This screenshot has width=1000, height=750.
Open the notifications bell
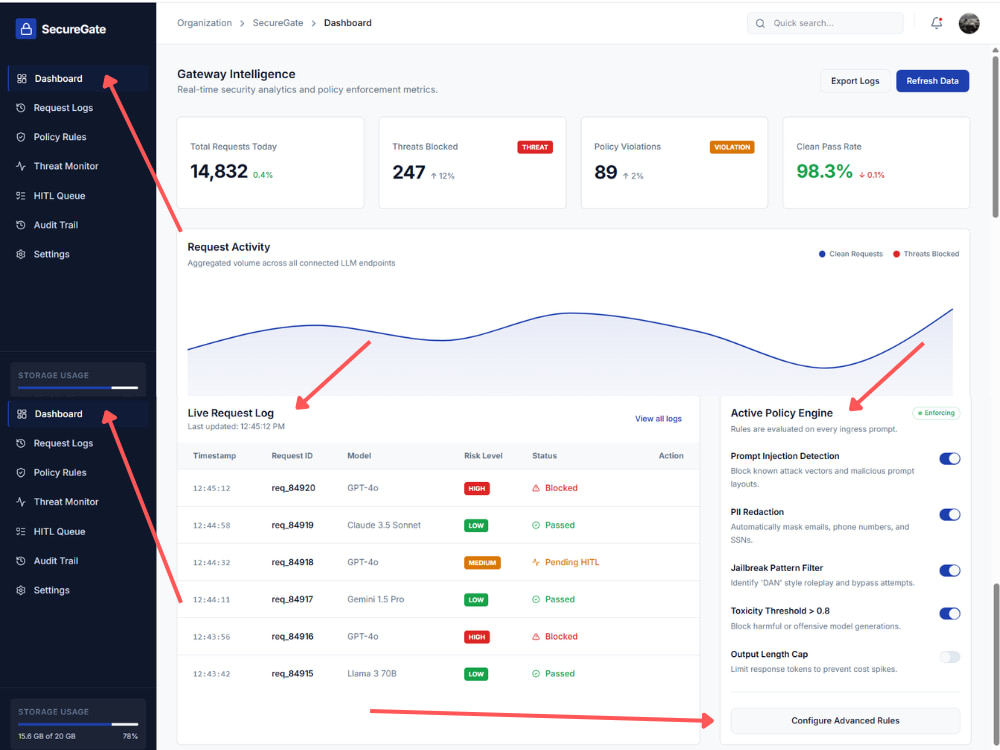936,23
